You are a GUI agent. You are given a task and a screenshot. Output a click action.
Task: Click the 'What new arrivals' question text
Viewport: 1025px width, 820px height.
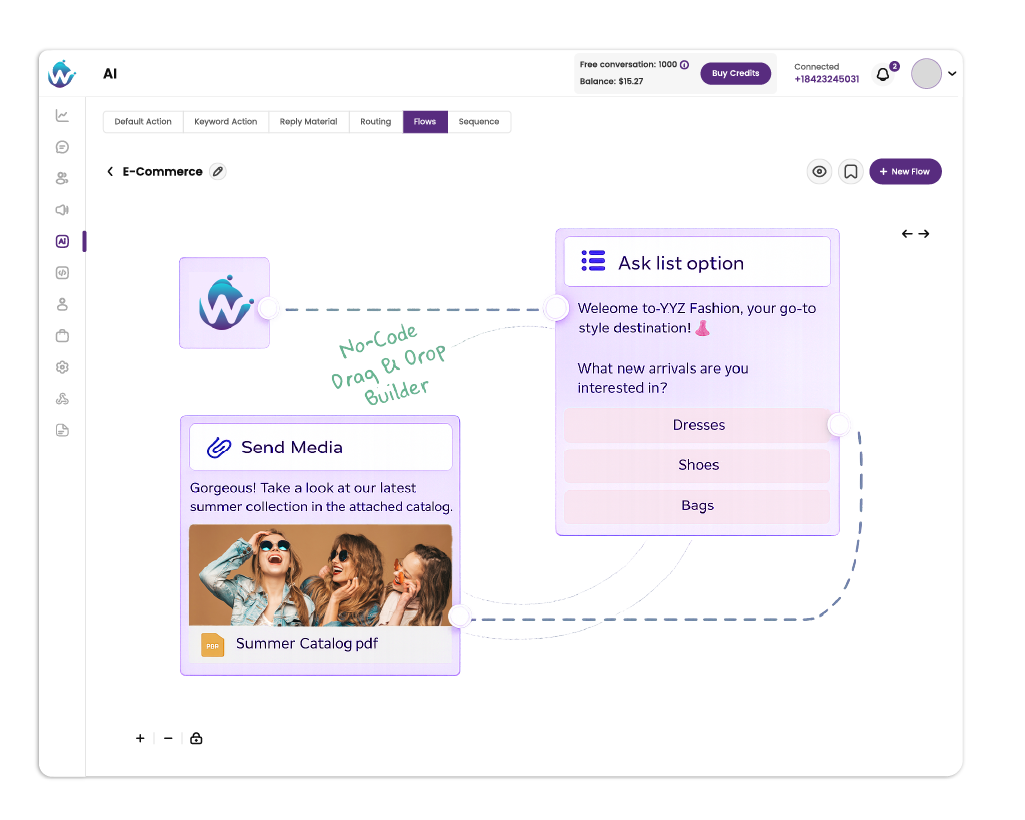point(663,378)
